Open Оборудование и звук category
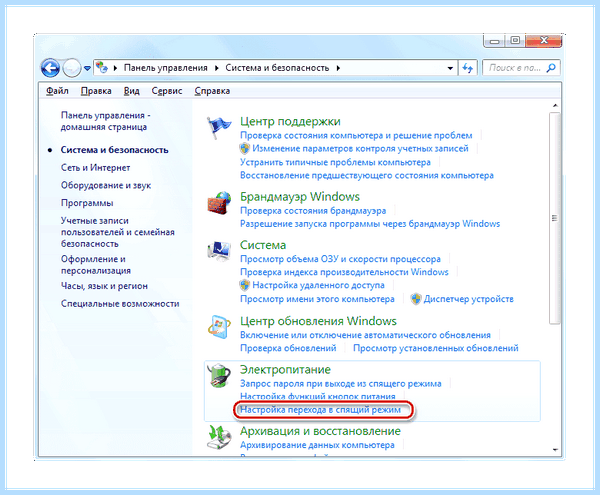 pos(106,185)
